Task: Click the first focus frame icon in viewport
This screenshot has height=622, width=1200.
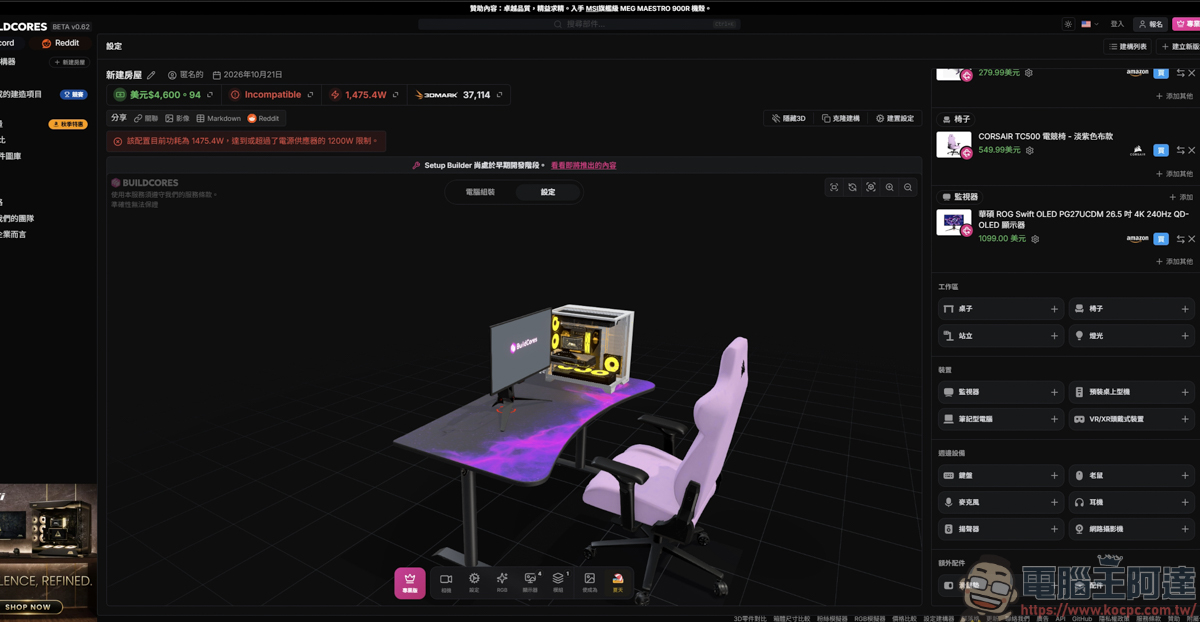Action: [x=834, y=187]
